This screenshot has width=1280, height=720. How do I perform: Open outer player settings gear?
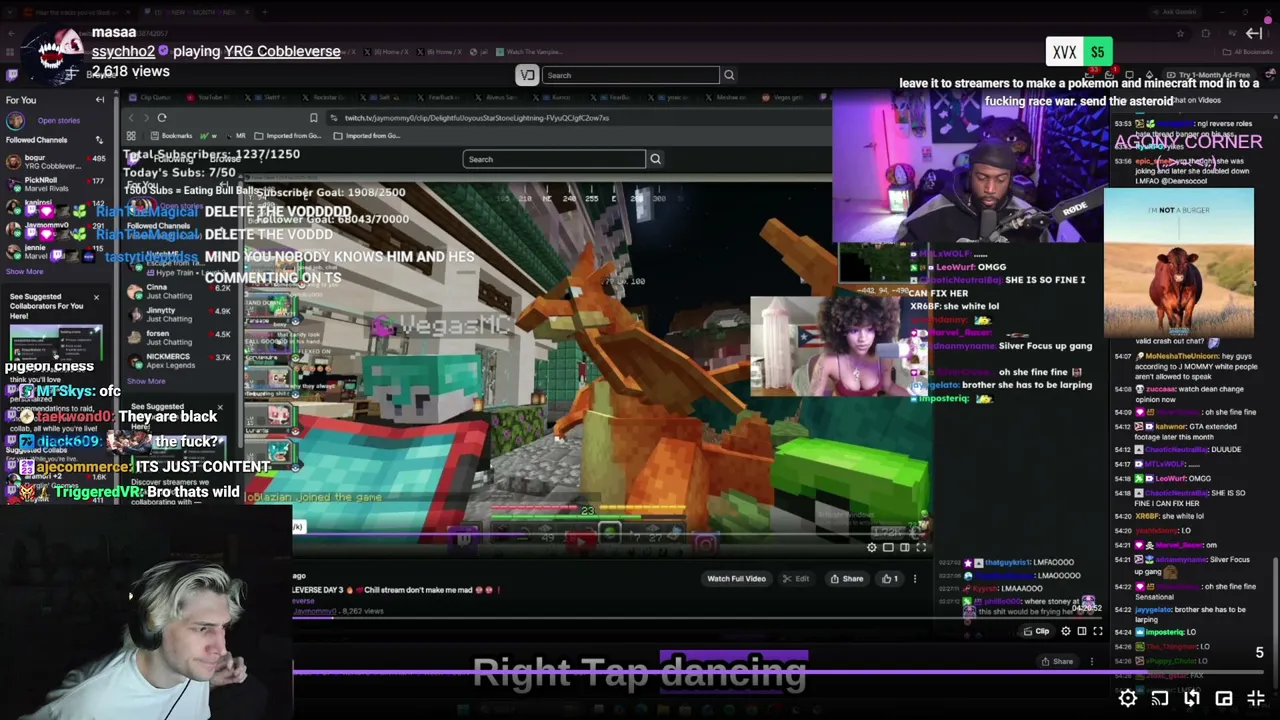point(1127,699)
